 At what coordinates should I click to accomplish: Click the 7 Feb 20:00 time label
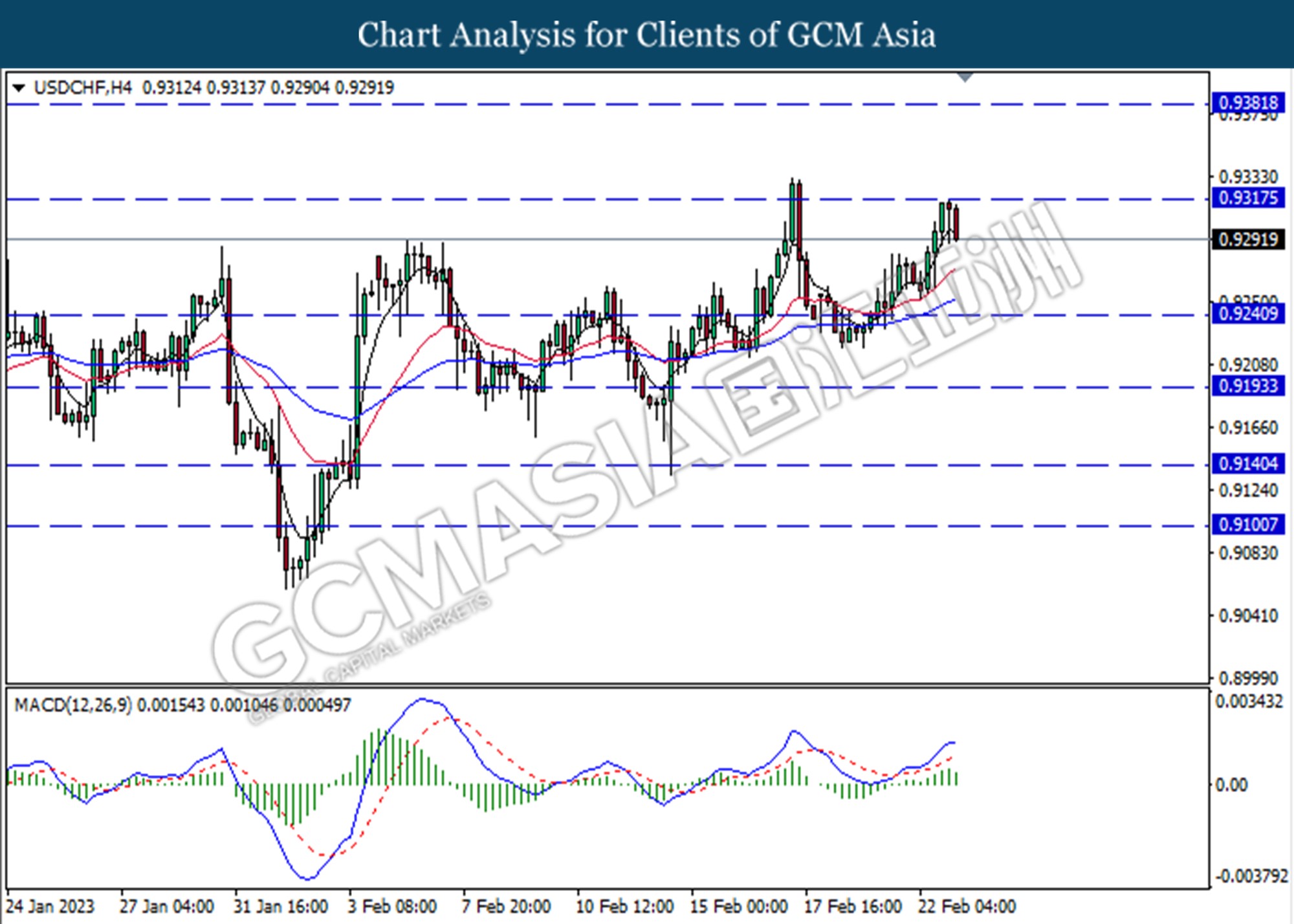click(x=506, y=906)
